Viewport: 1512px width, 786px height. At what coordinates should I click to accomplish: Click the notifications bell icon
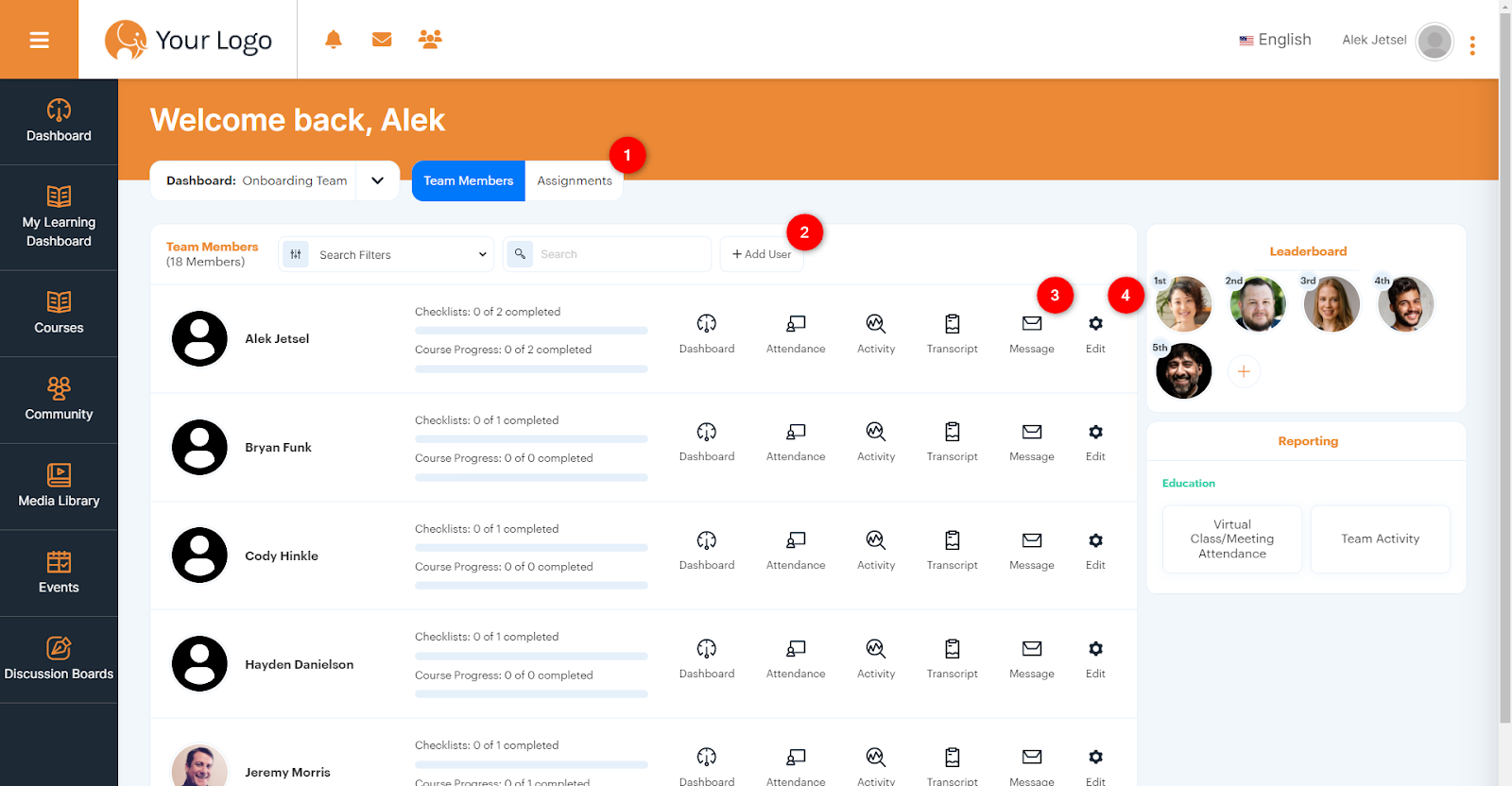pyautogui.click(x=333, y=40)
